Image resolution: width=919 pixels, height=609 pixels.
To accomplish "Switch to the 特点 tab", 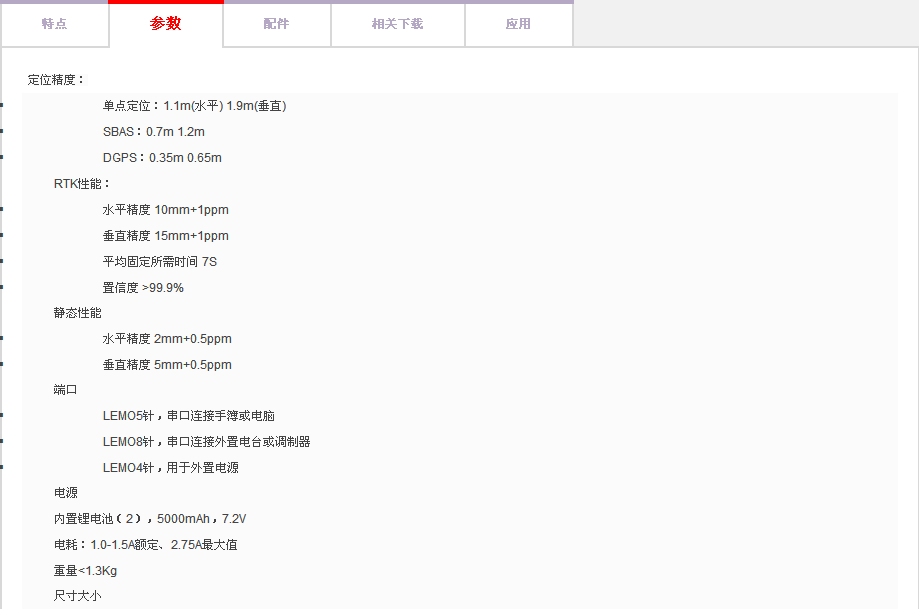I will coord(55,24).
